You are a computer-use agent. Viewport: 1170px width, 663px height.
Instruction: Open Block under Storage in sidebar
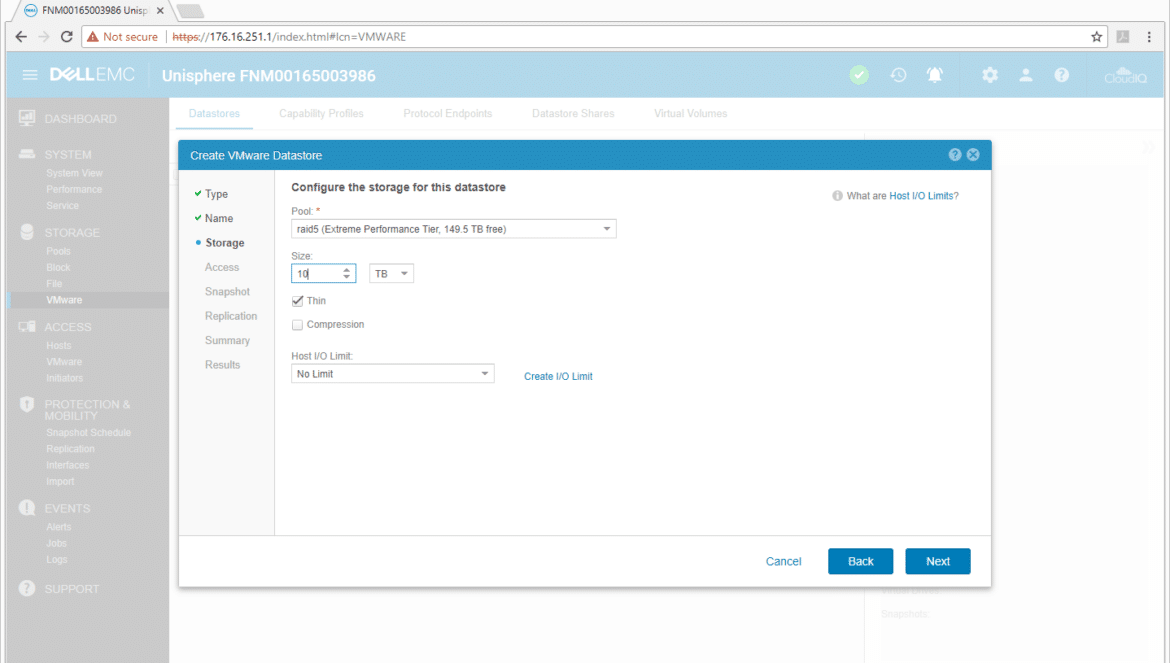(x=58, y=268)
